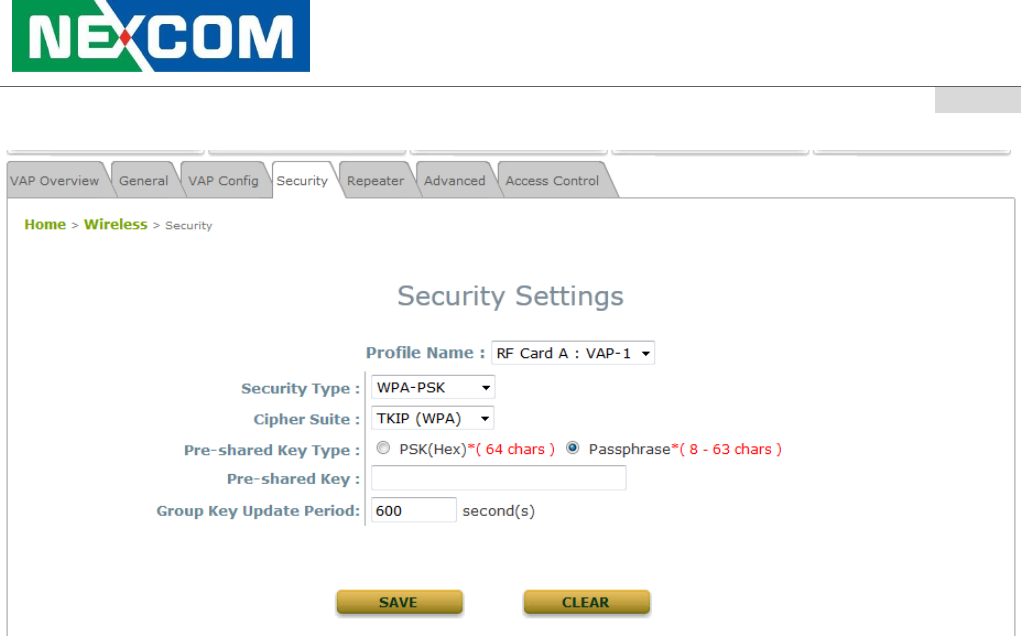The image size is (1021, 636).
Task: Click the gray box at top right
Action: click(x=977, y=100)
